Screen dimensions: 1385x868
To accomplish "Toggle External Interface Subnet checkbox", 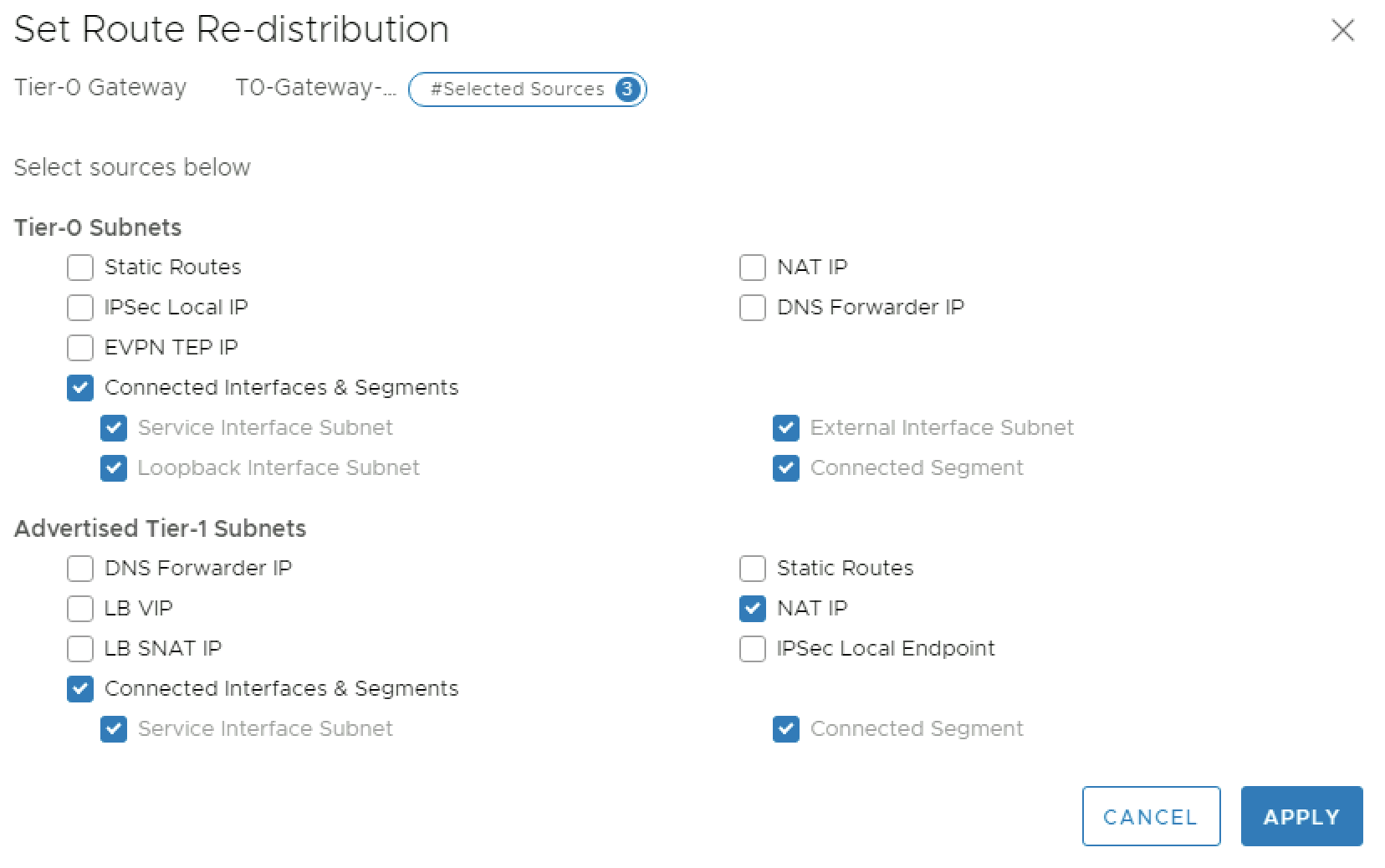I will [786, 428].
